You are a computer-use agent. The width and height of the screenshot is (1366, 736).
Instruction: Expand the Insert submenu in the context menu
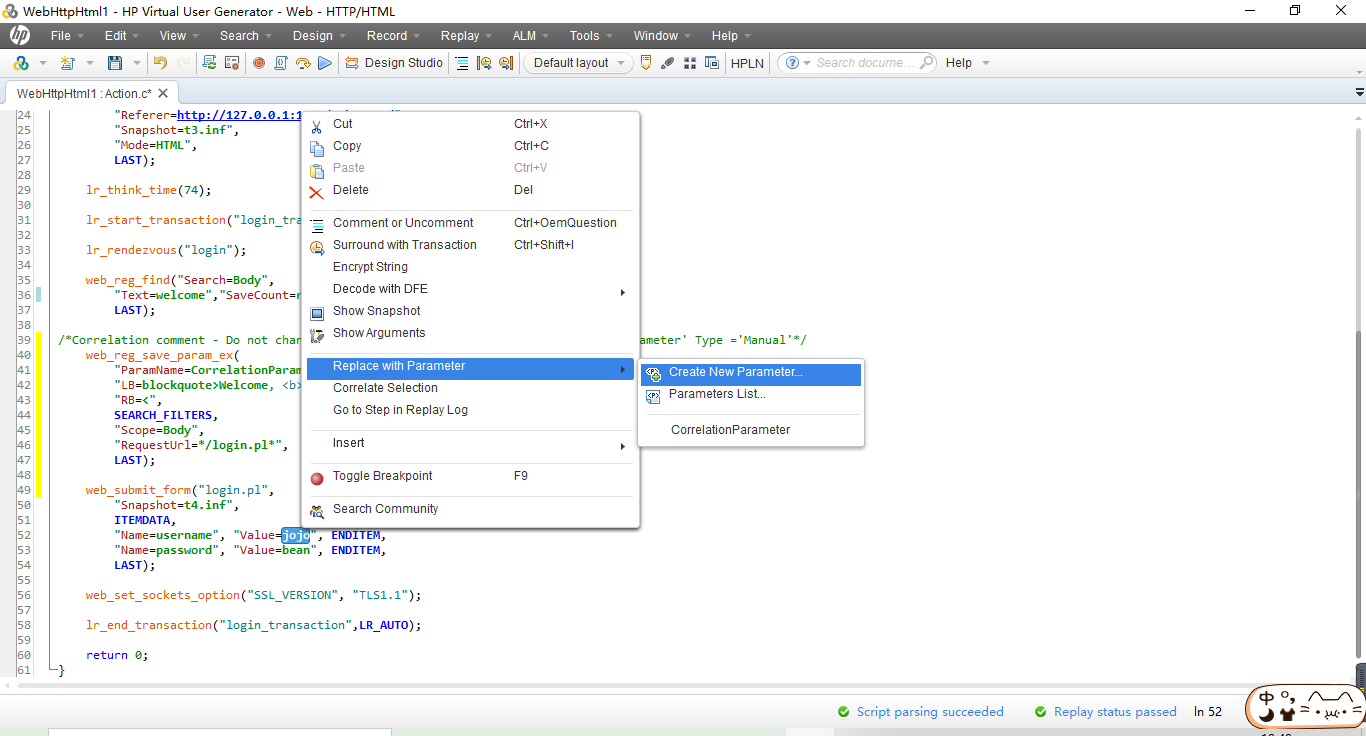(x=470, y=443)
